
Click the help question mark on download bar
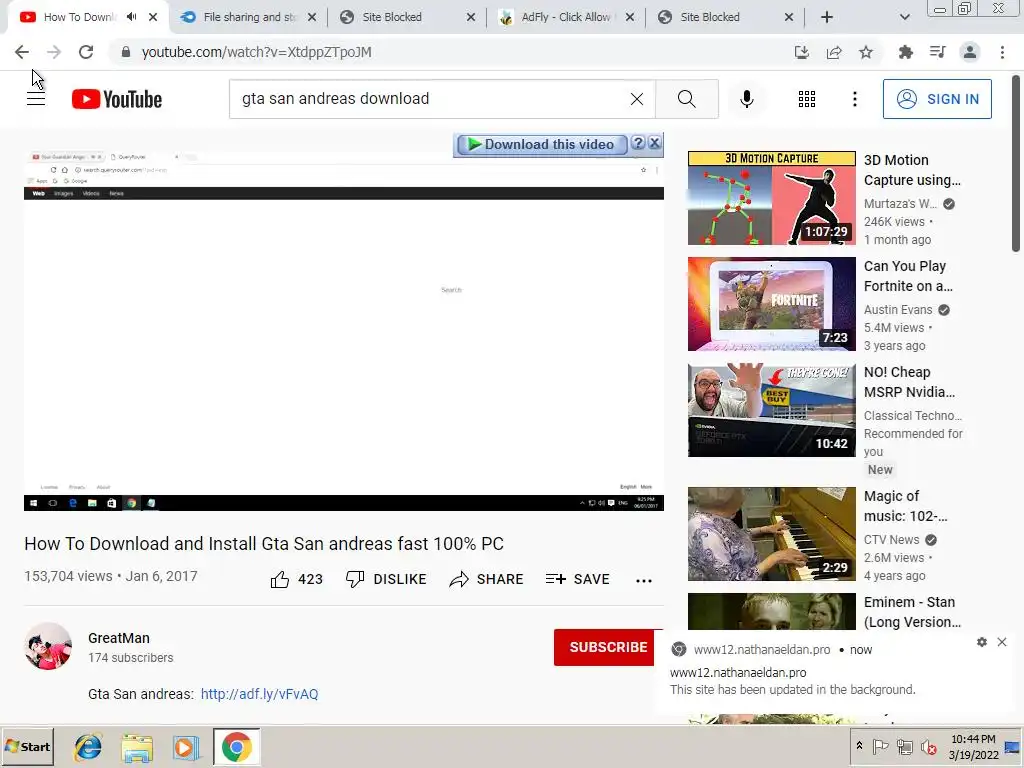coord(638,144)
